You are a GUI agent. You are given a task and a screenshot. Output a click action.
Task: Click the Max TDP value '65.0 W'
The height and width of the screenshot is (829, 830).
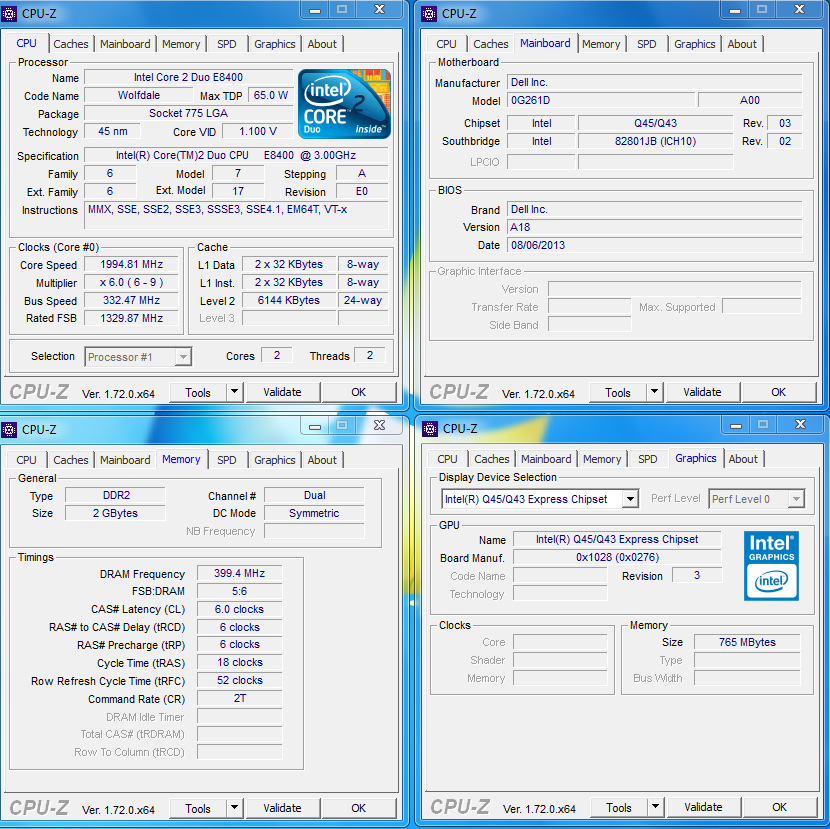(x=270, y=95)
